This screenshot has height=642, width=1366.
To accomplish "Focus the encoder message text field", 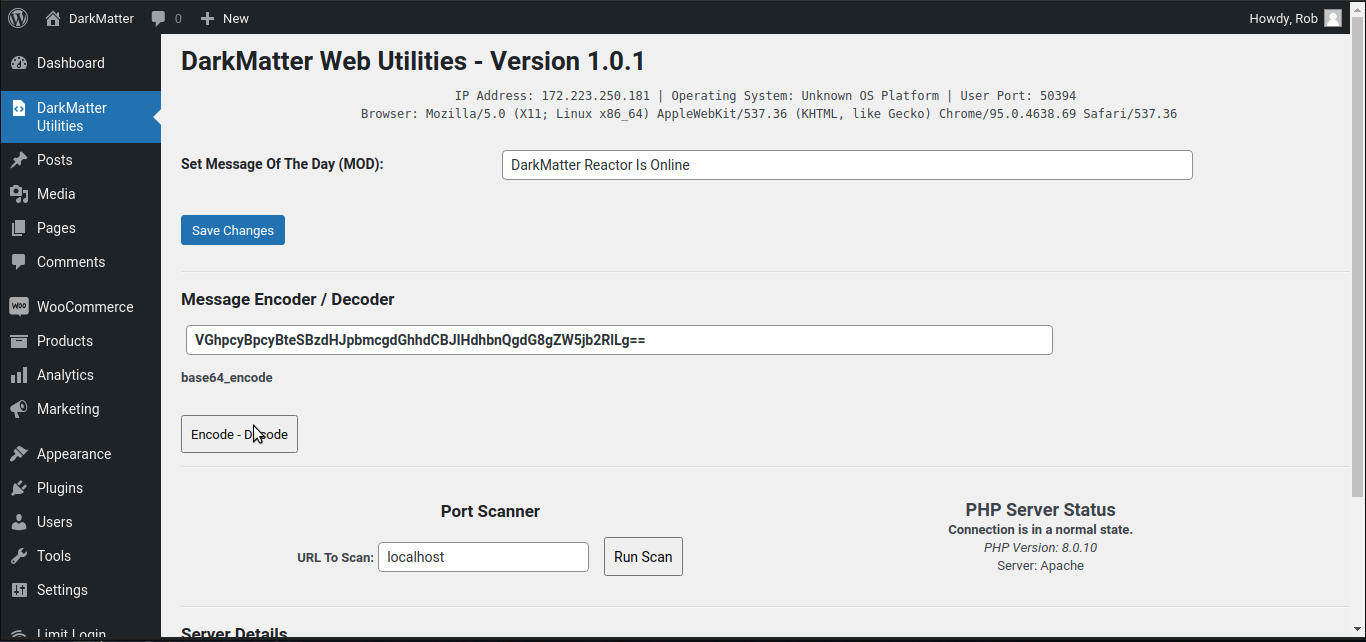I will coord(619,340).
